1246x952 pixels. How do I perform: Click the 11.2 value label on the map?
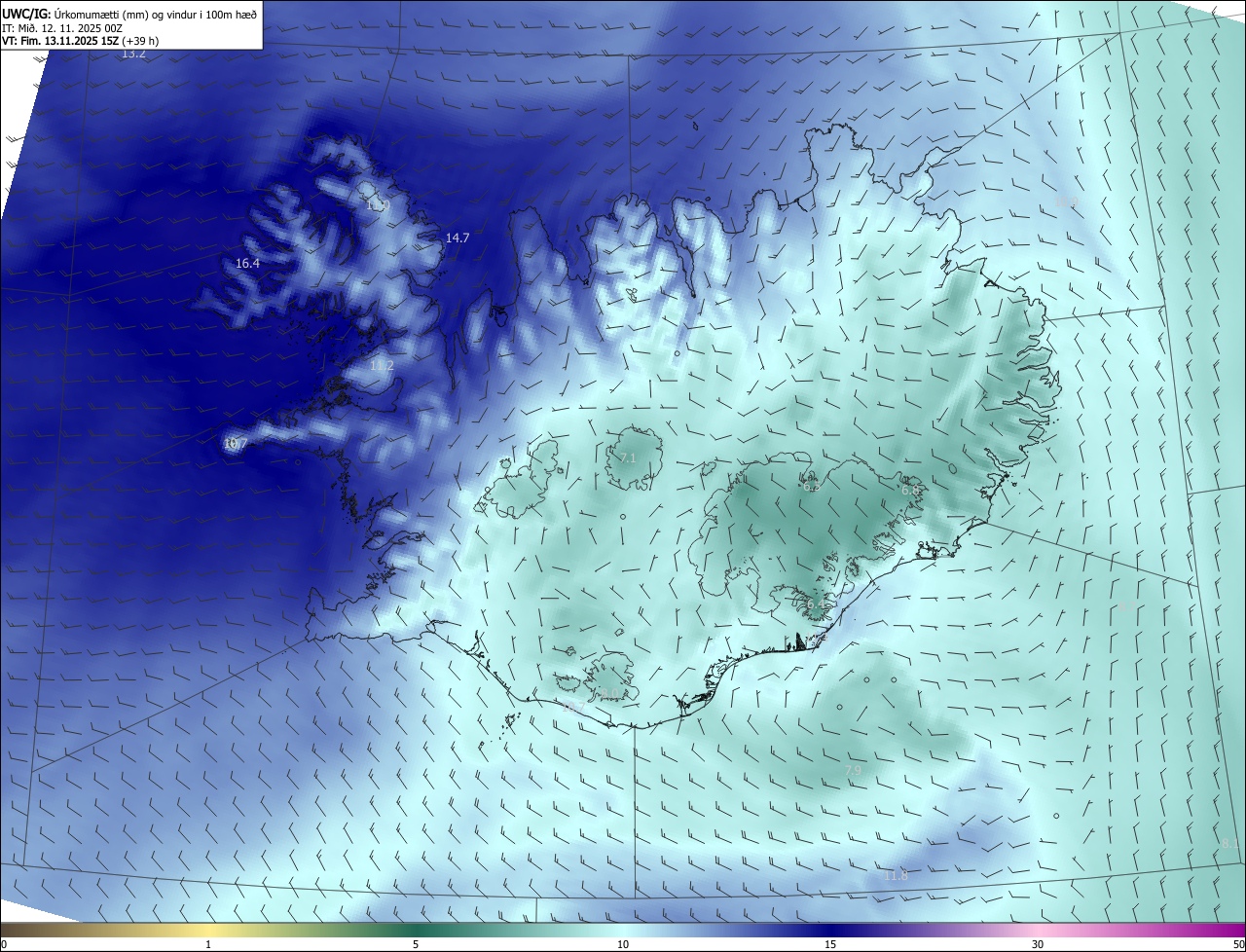[x=382, y=365]
